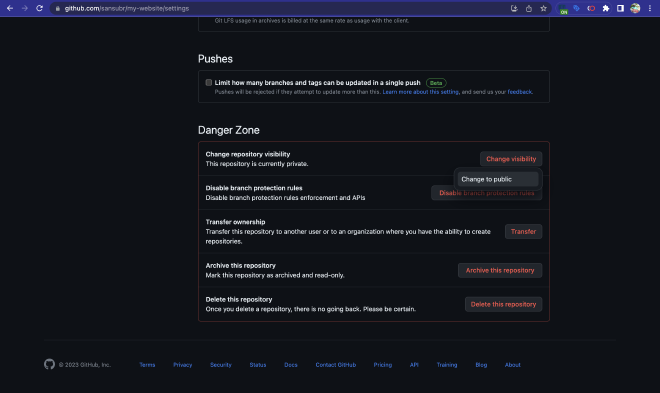Click the 'Change repository visibility' title text
Image resolution: width=660 pixels, height=393 pixels.
pos(248,154)
